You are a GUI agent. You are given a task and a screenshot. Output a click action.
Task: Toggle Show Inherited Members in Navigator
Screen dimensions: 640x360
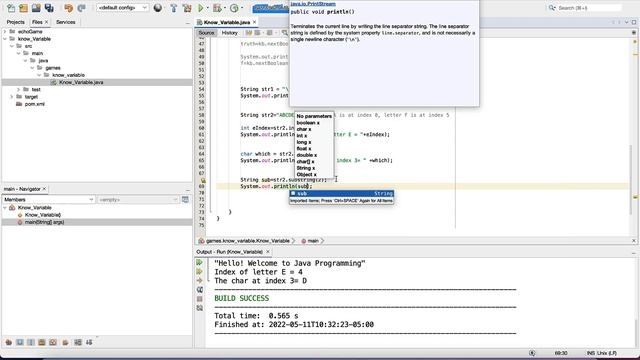(9, 342)
